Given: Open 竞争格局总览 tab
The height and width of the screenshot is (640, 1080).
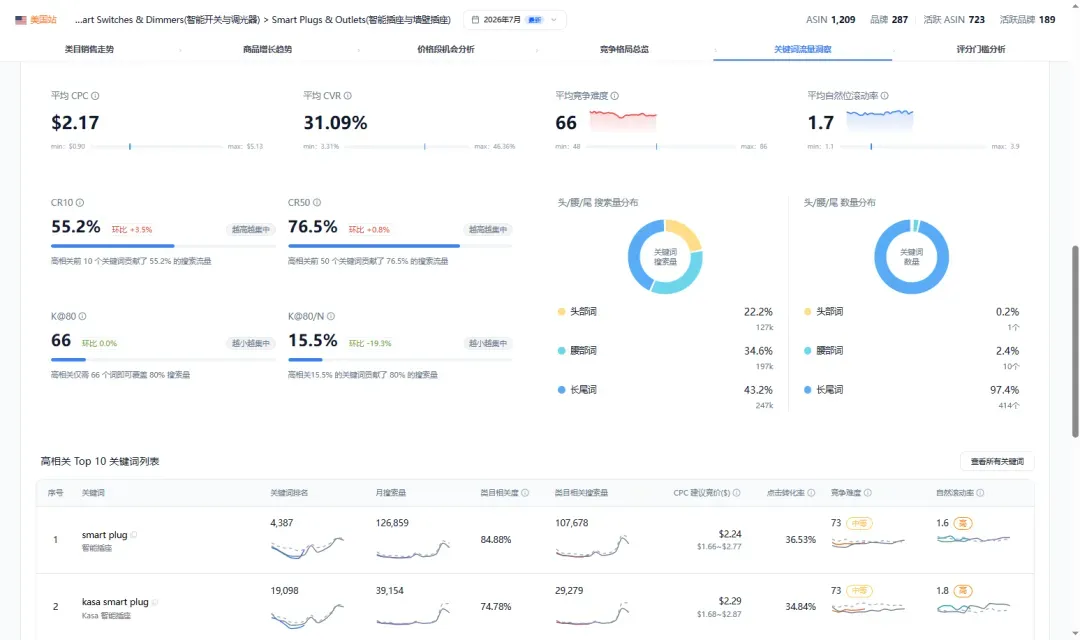Looking at the screenshot, I should tap(624, 49).
